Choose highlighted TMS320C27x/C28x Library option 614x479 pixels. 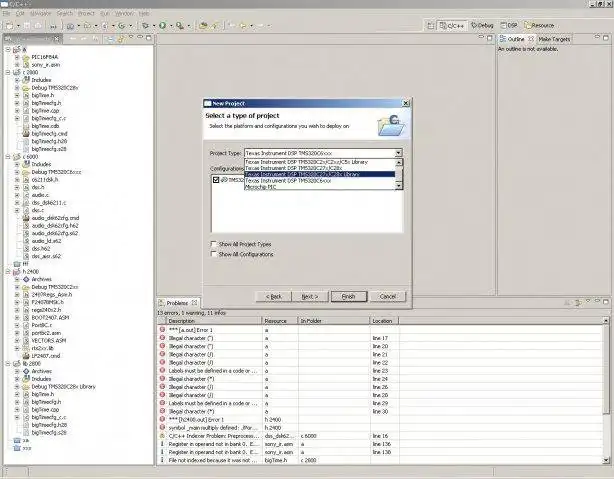tap(320, 174)
